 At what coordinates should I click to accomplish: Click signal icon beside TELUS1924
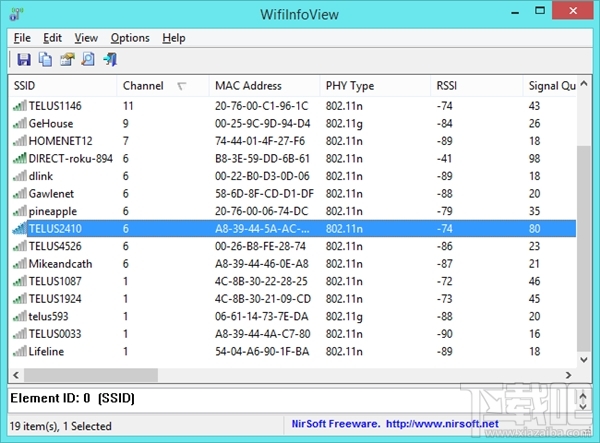click(20, 299)
